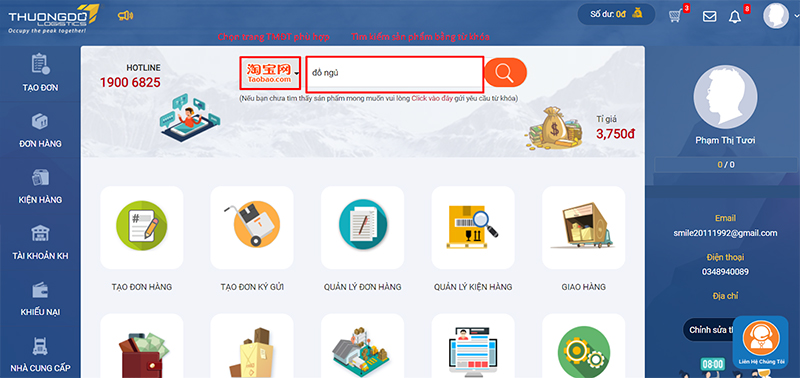Click the TẠO ĐƠN KÝ GỬI label

tap(252, 287)
